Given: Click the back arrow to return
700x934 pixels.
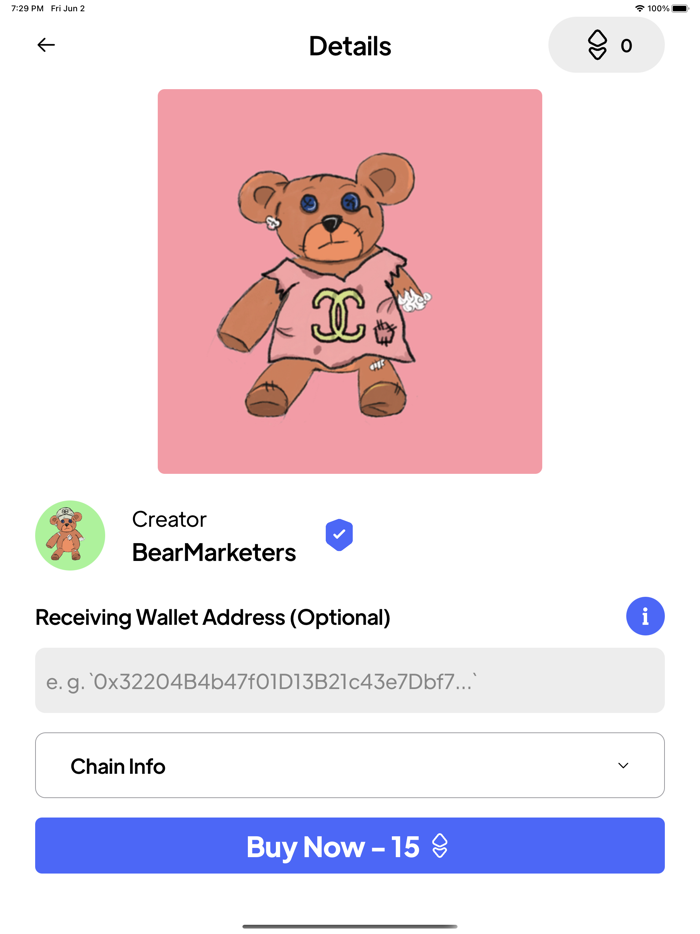Looking at the screenshot, I should tap(46, 45).
